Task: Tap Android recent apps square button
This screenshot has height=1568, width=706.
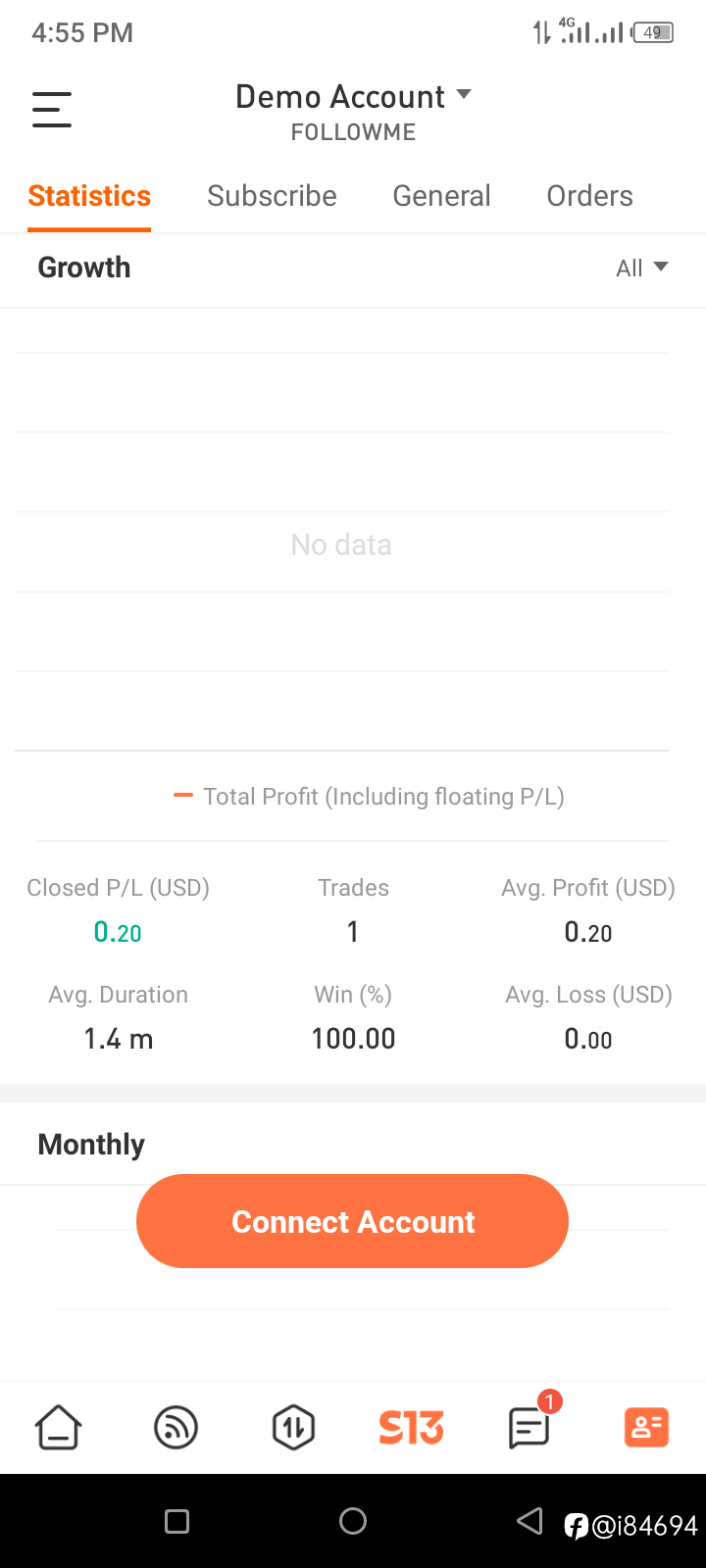Action: click(x=176, y=1521)
